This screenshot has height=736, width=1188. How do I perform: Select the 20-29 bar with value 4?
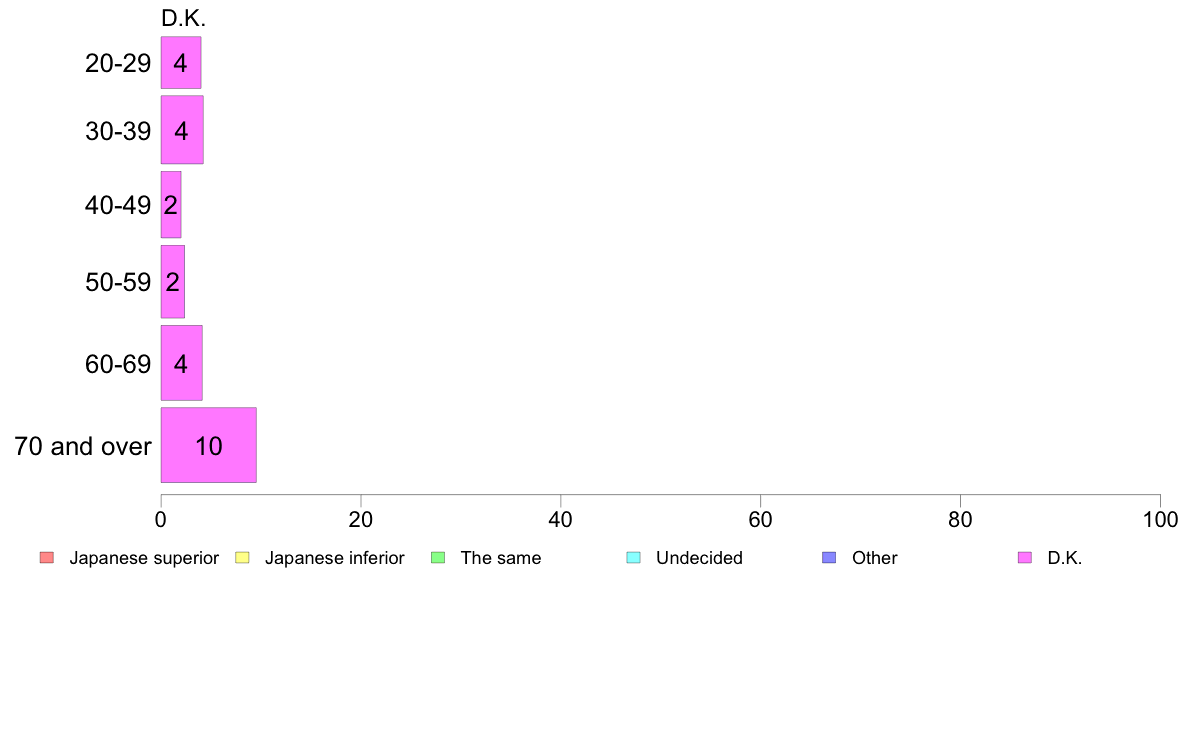click(181, 62)
